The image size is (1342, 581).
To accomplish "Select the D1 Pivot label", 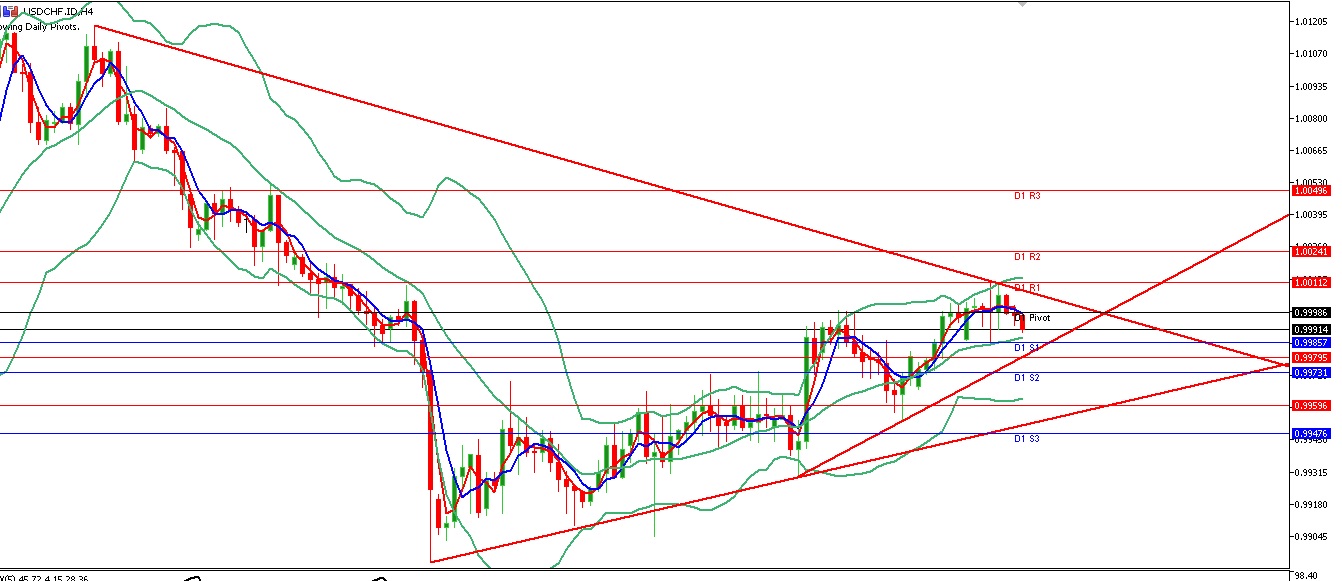I will [x=1032, y=318].
